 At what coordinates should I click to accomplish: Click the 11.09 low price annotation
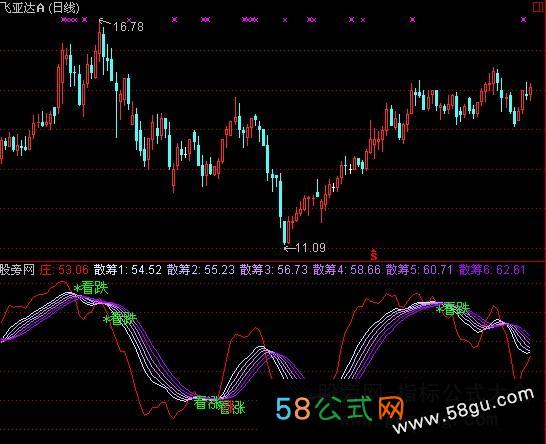point(311,248)
